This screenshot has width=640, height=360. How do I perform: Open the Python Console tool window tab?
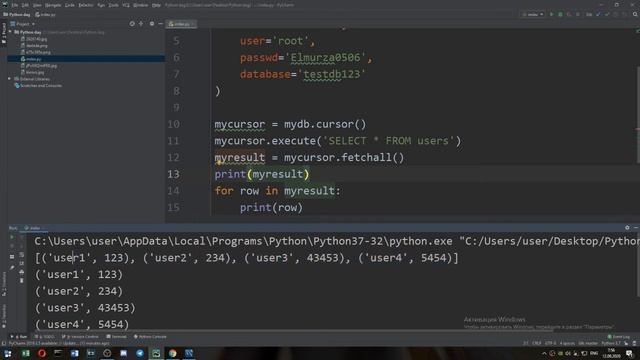150,337
